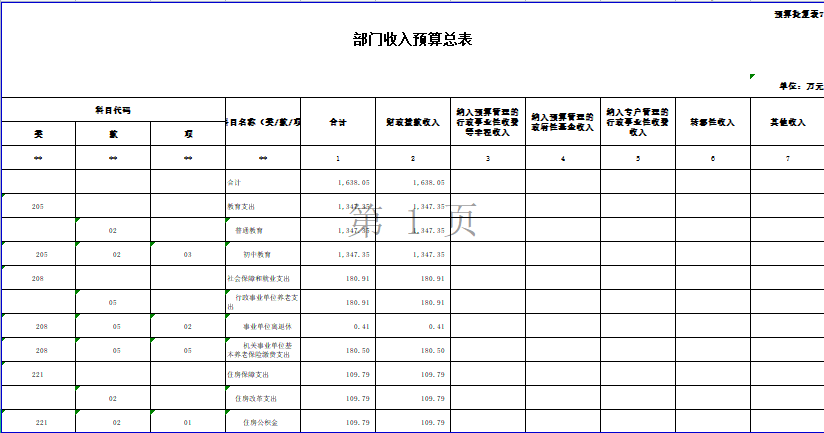The width and height of the screenshot is (824, 433).
Task: Click column number cell 6
Action: coord(713,158)
